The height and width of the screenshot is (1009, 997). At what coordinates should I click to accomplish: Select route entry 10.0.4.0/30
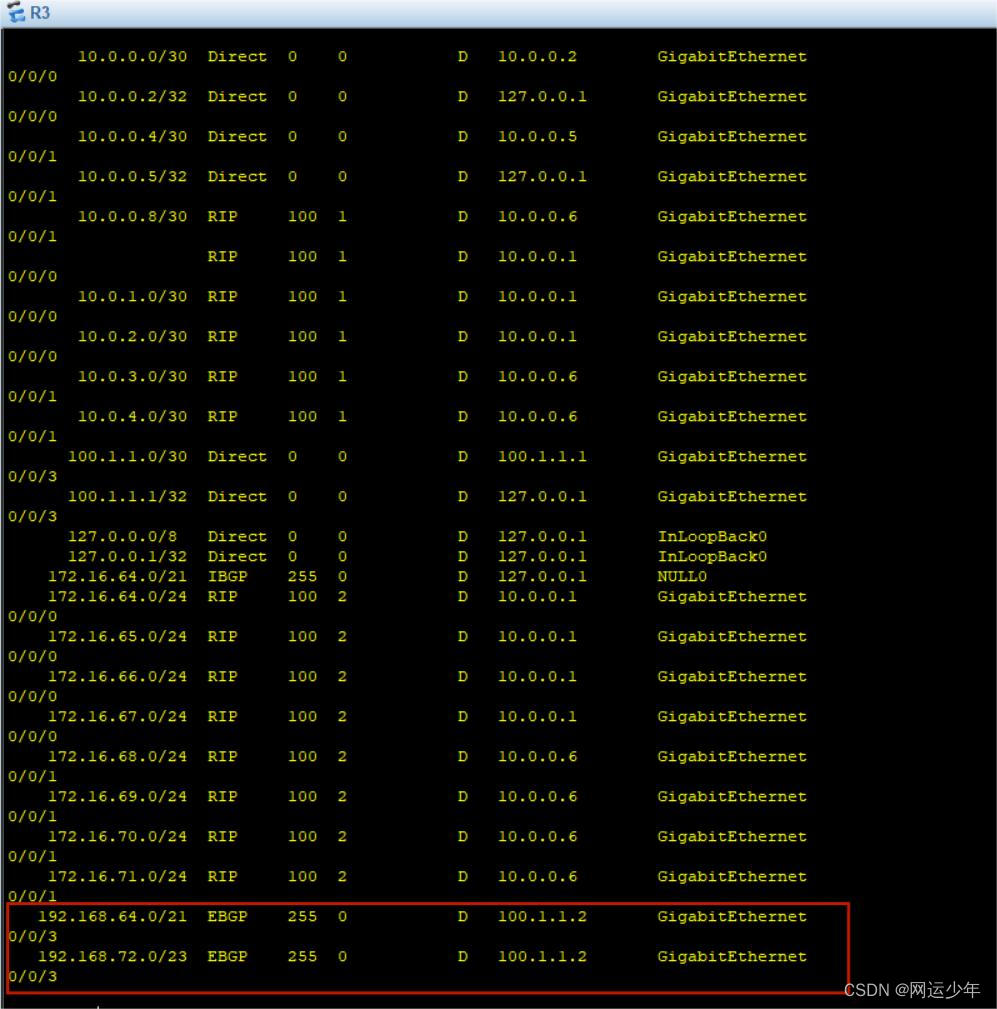(x=133, y=416)
